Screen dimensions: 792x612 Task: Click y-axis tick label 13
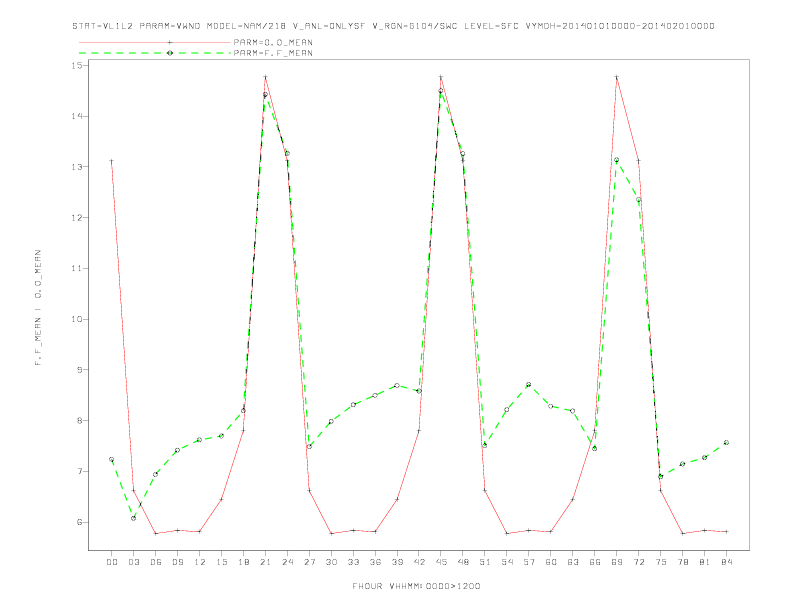[x=77, y=167]
